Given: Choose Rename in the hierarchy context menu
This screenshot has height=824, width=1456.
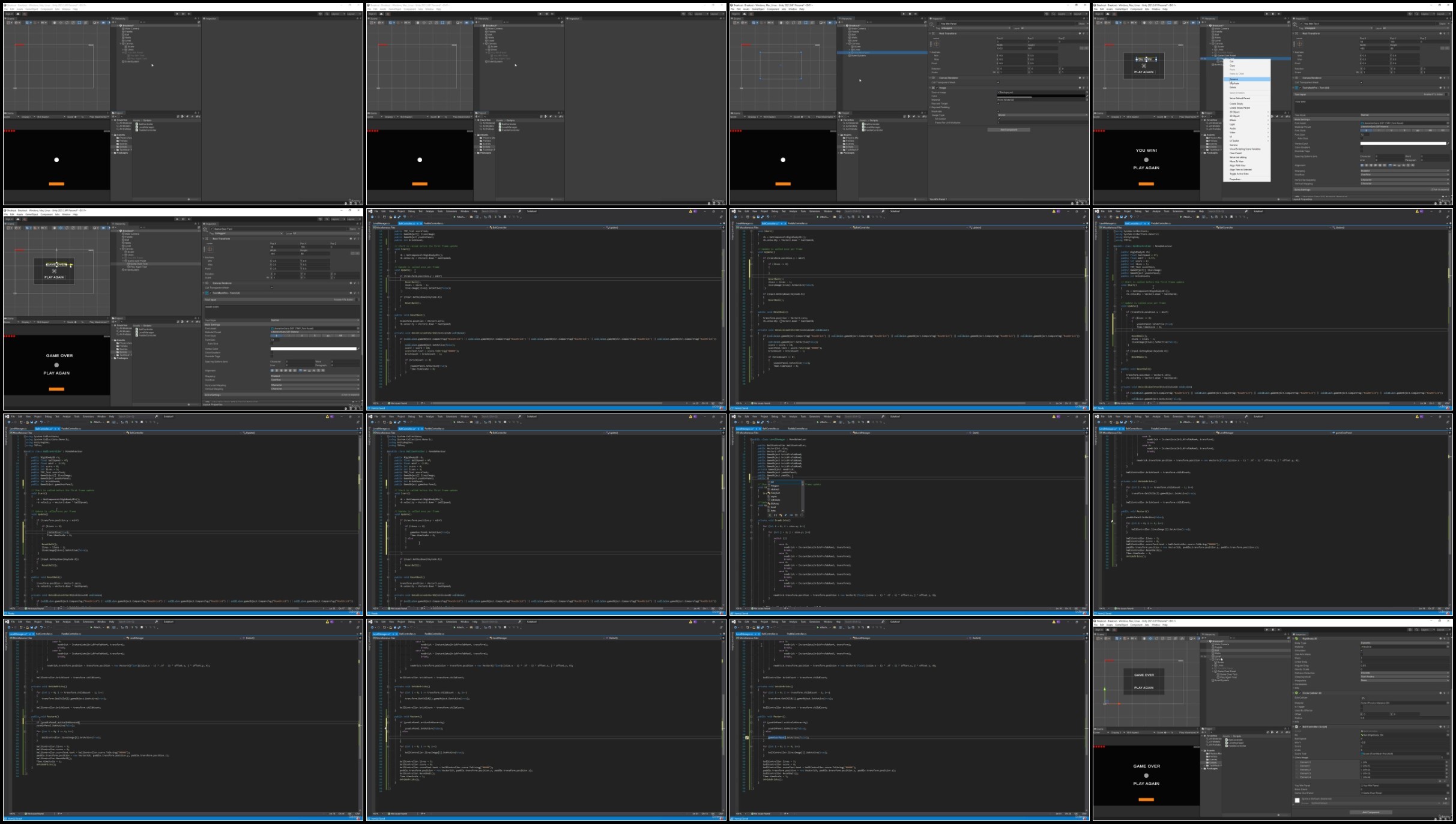Looking at the screenshot, I should point(1246,79).
